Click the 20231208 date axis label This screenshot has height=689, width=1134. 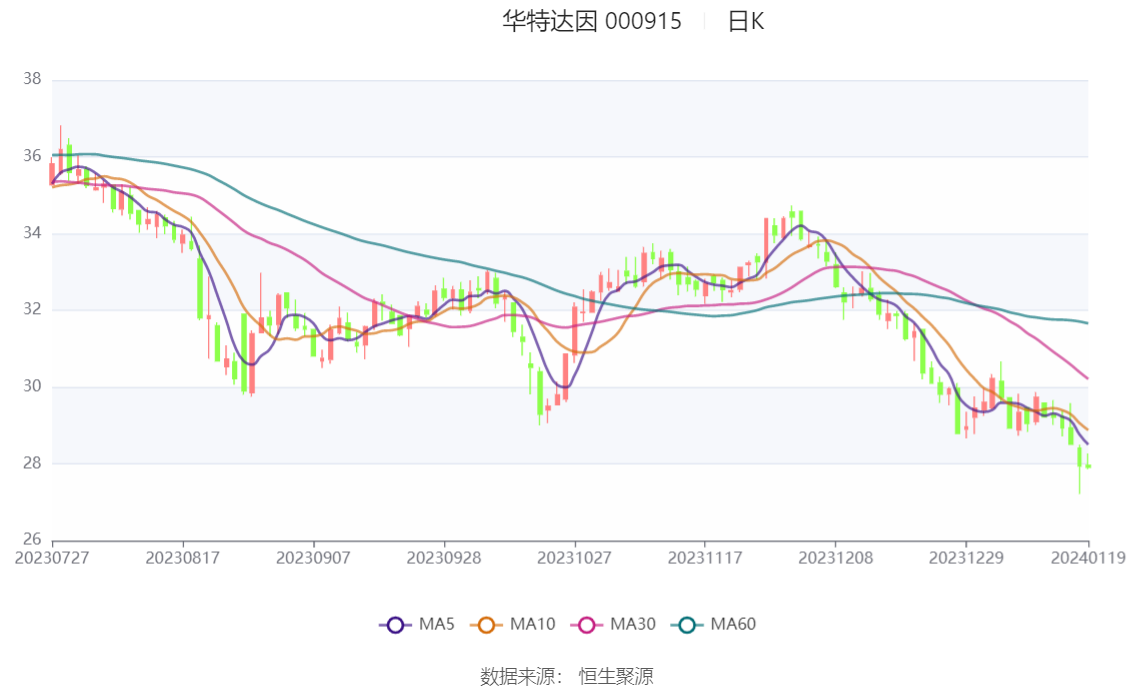pyautogui.click(x=835, y=558)
